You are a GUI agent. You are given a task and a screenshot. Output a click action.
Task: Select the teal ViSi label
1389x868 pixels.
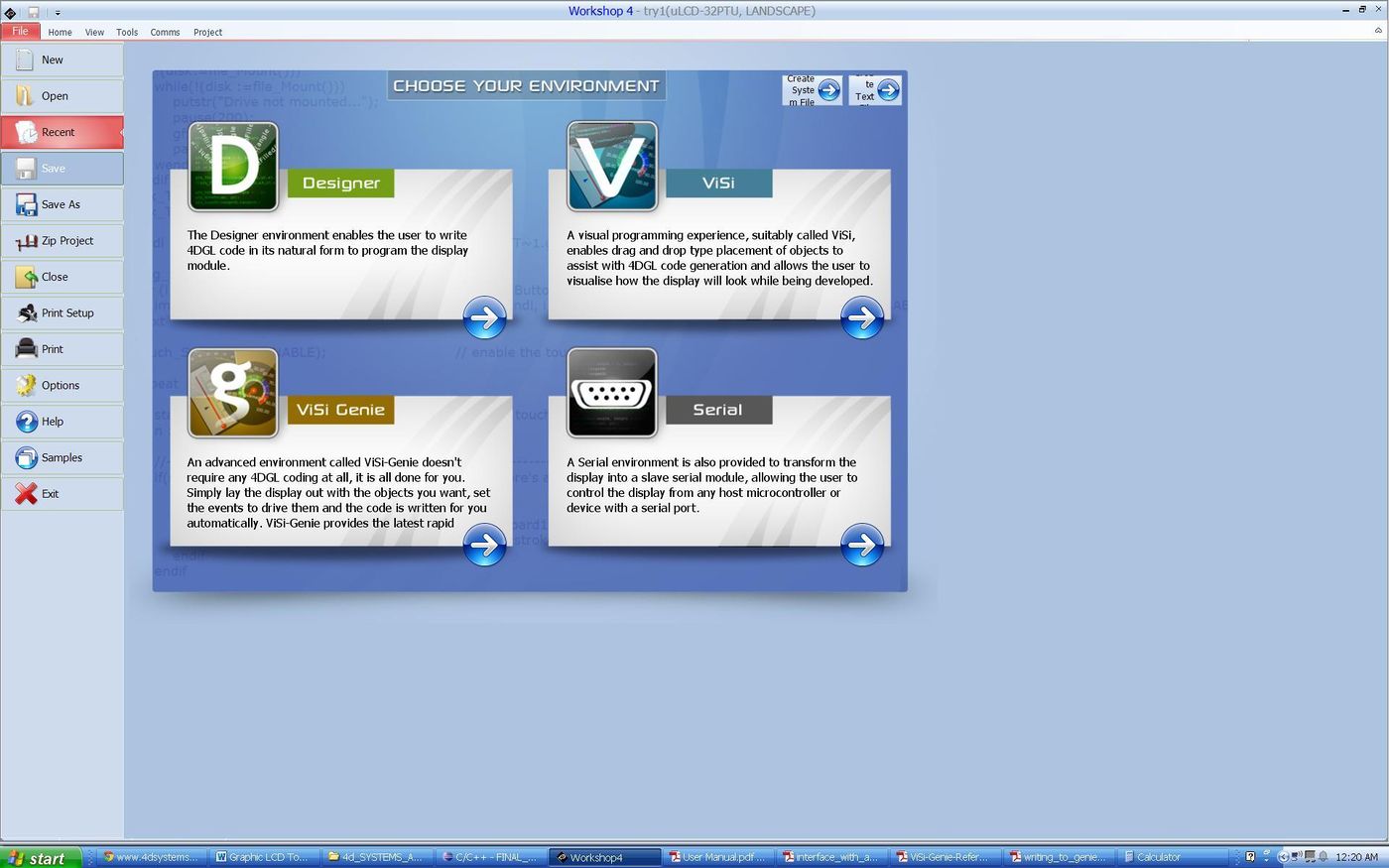718,184
